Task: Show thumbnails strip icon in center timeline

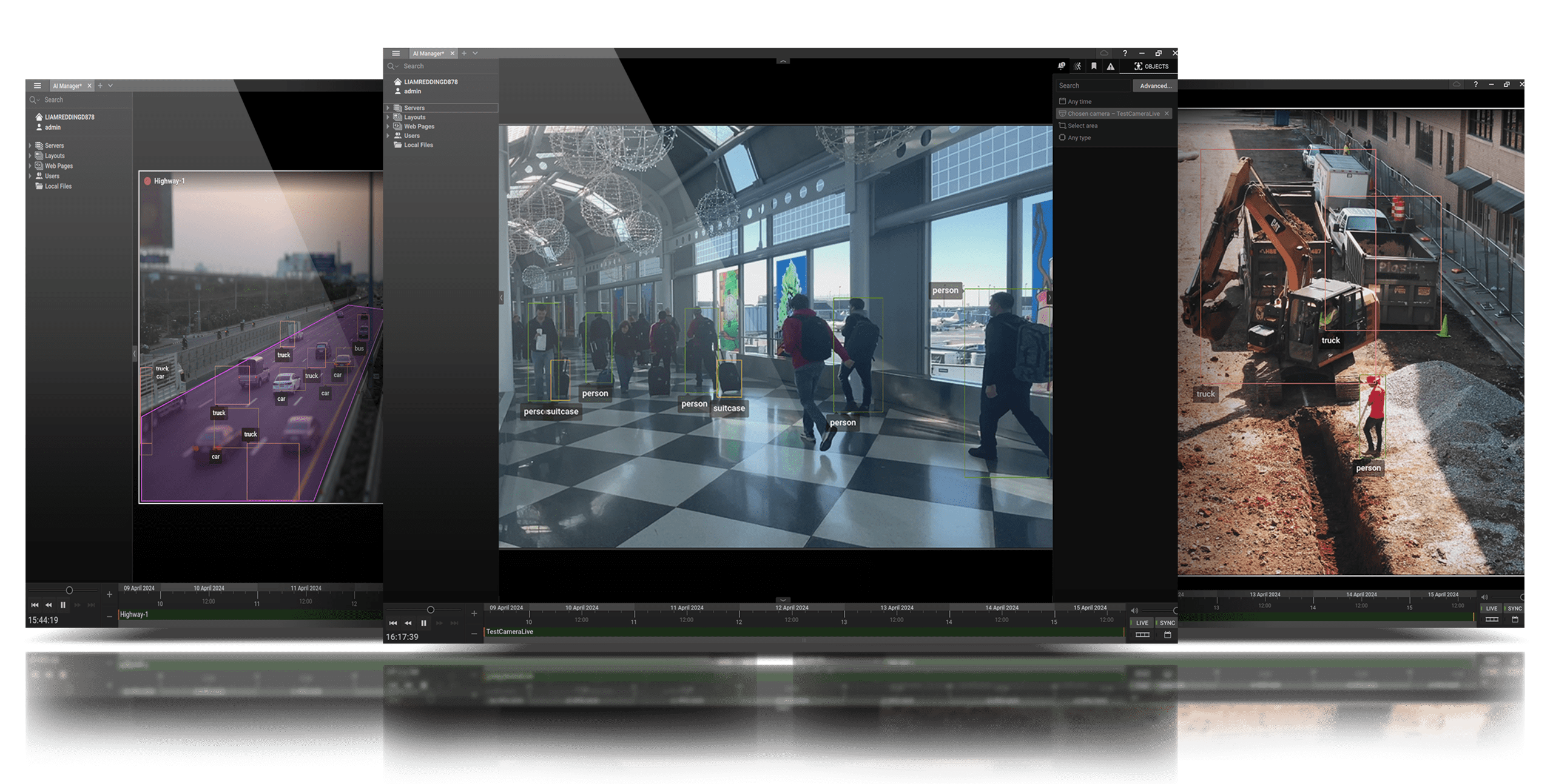Action: point(1142,635)
